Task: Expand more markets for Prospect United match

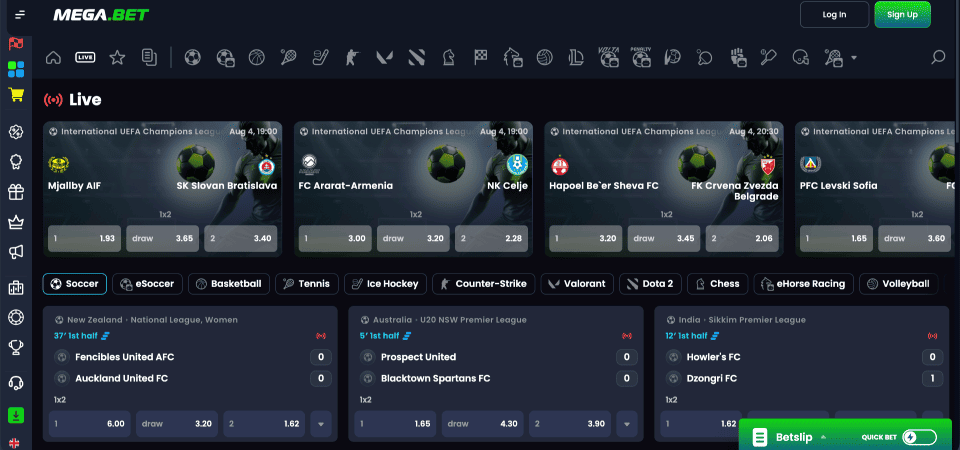Action: 627,424
